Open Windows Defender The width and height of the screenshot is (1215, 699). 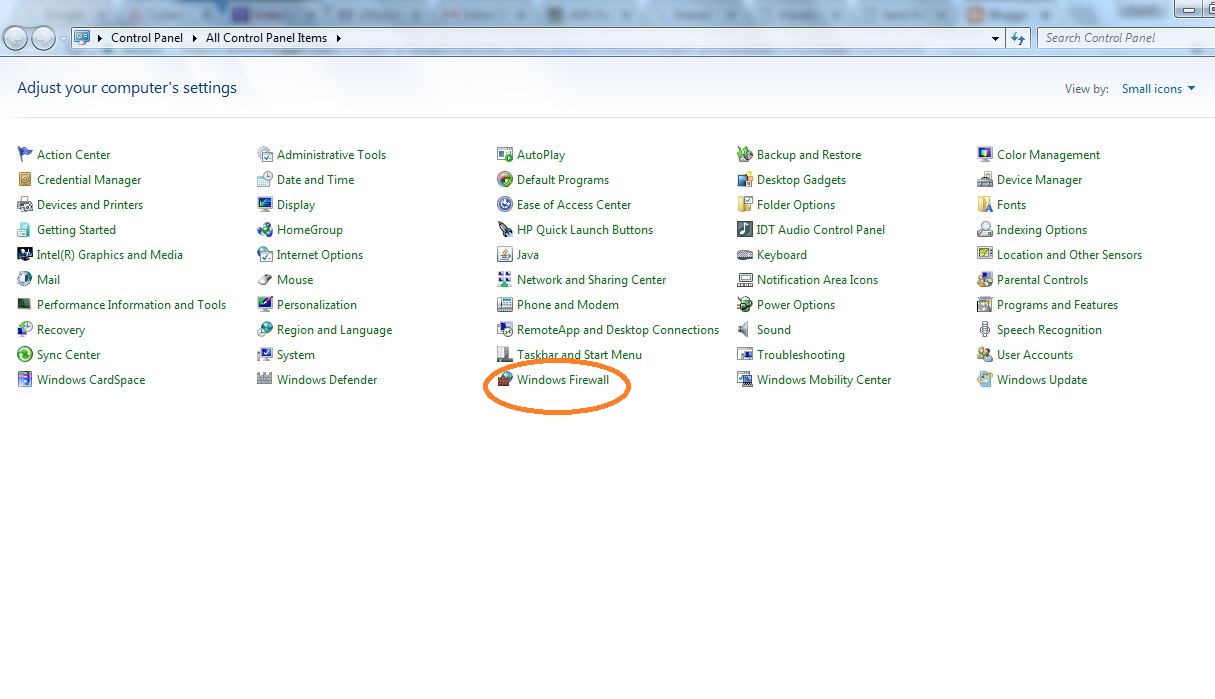point(327,379)
